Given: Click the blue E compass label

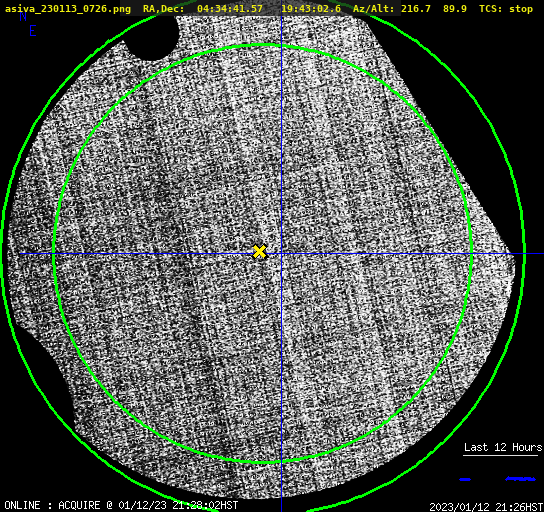Looking at the screenshot, I should [33, 31].
